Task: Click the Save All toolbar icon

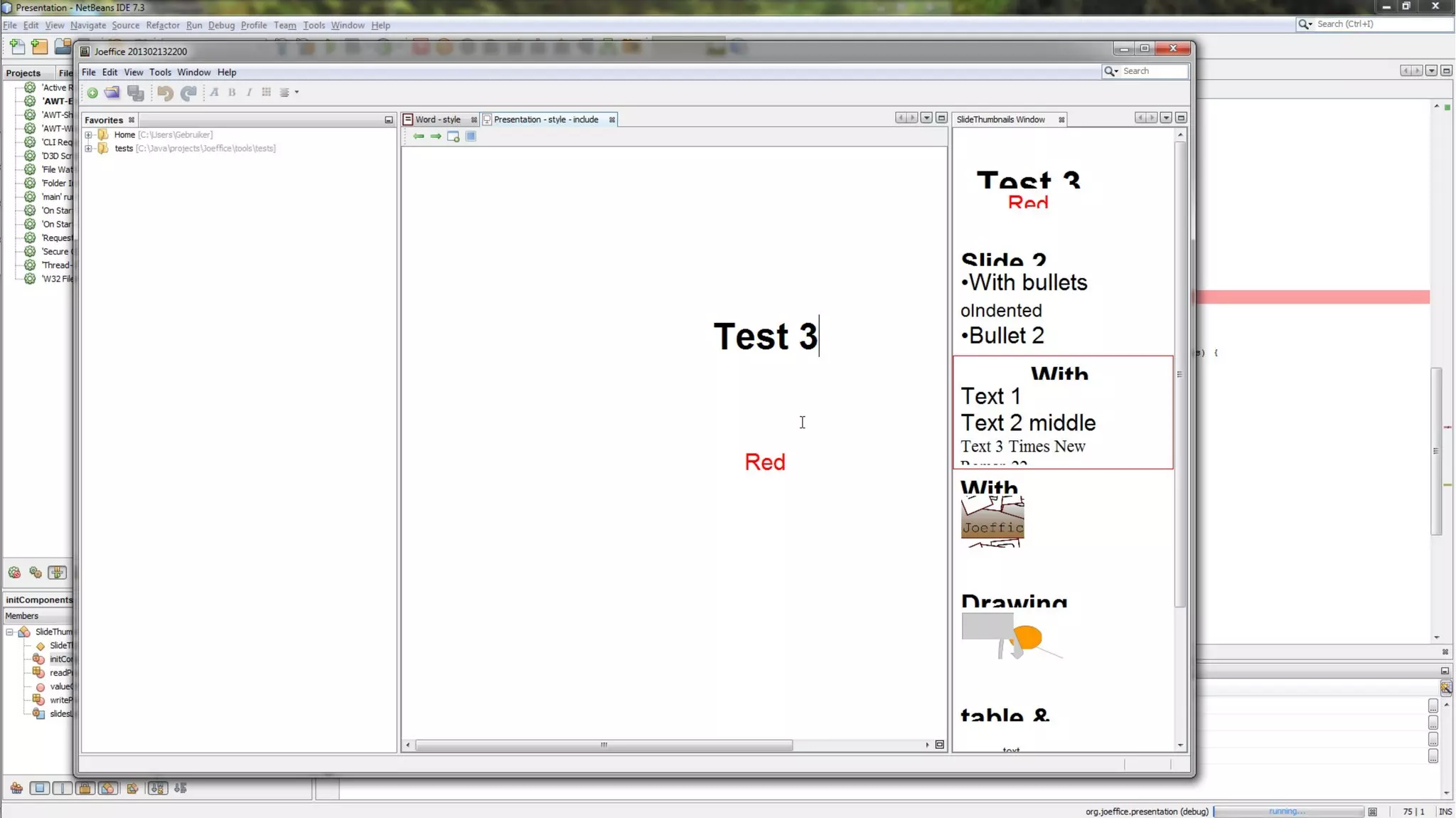Action: (x=135, y=92)
